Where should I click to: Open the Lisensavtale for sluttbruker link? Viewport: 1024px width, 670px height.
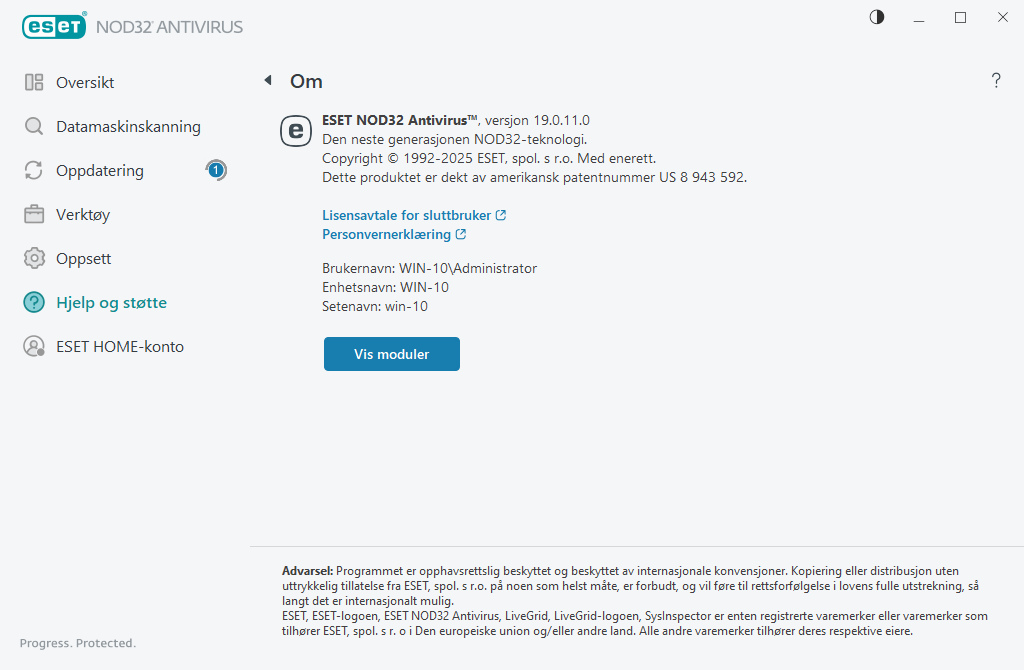[x=405, y=214]
